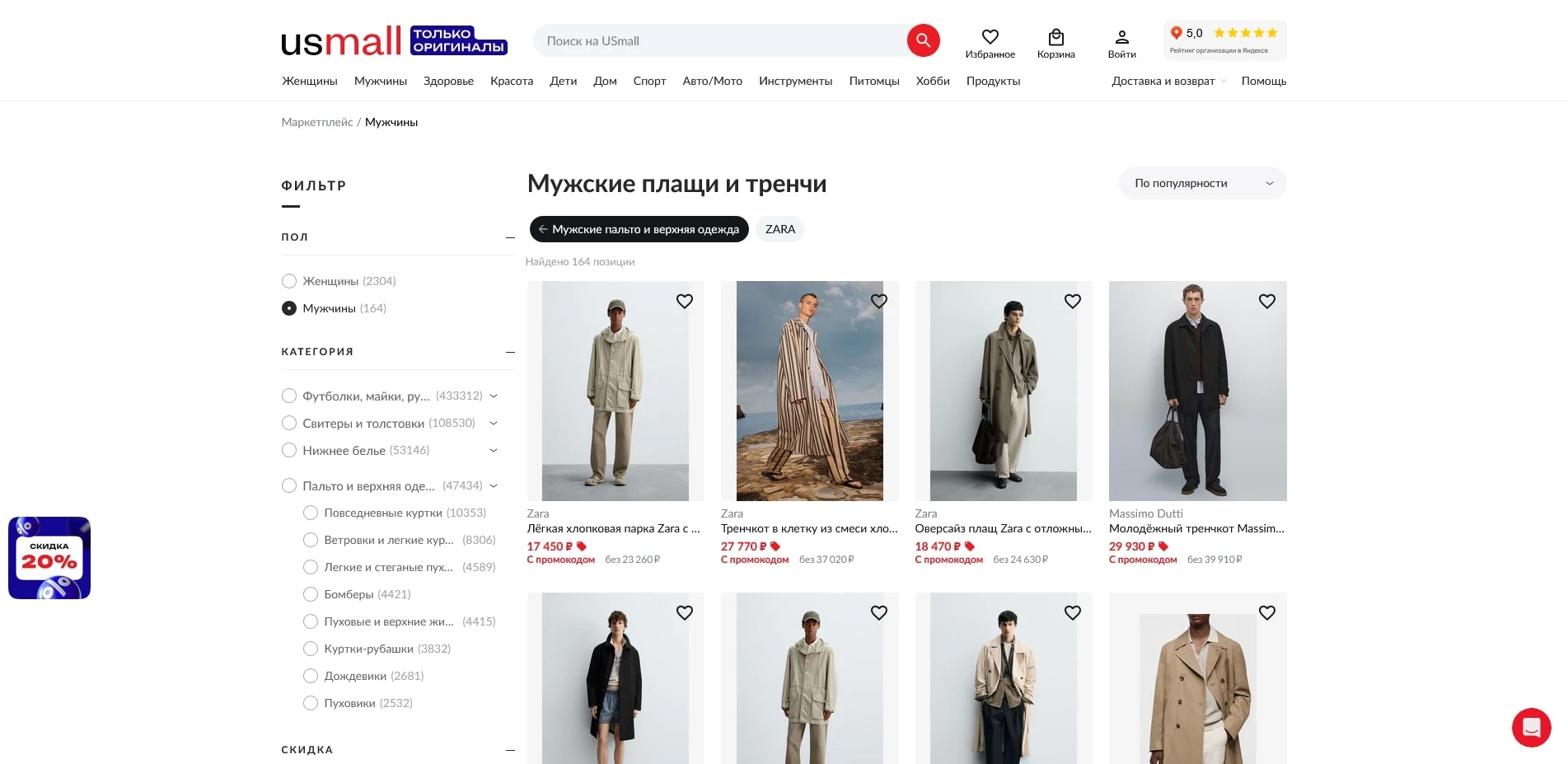Open the chat support bubble
This screenshot has width=1568, height=764.
1531,728
